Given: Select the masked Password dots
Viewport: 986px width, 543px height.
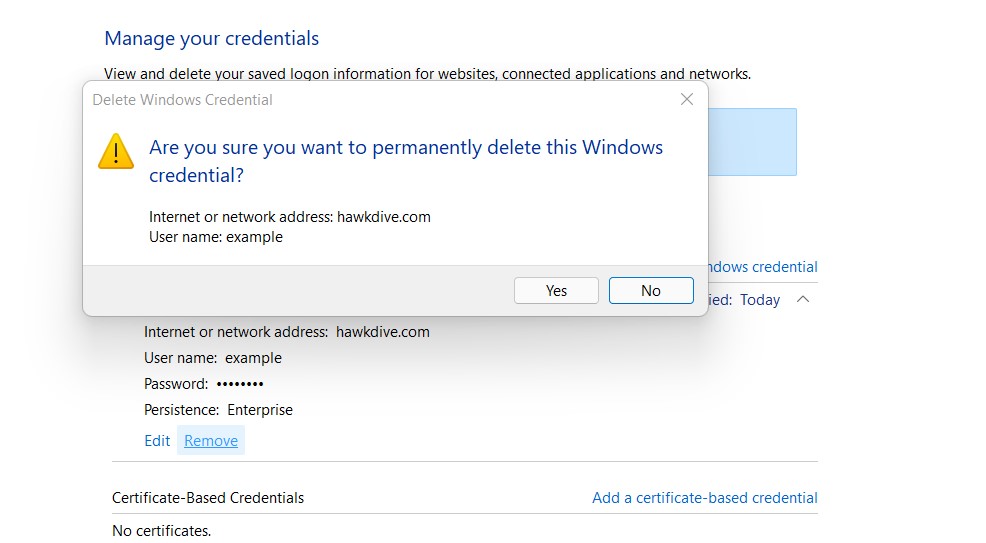Looking at the screenshot, I should point(240,384).
